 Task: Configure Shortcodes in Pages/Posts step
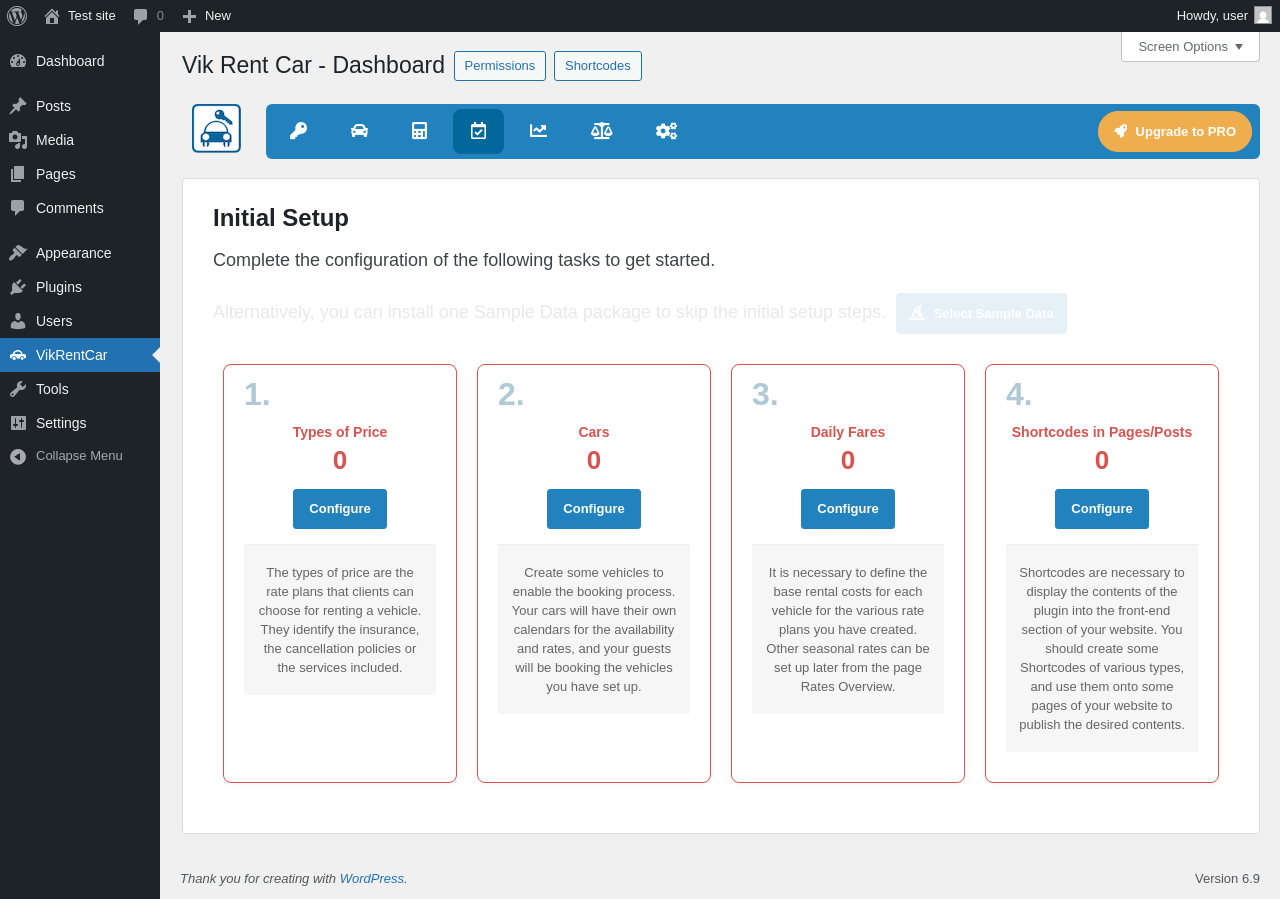pyautogui.click(x=1102, y=509)
